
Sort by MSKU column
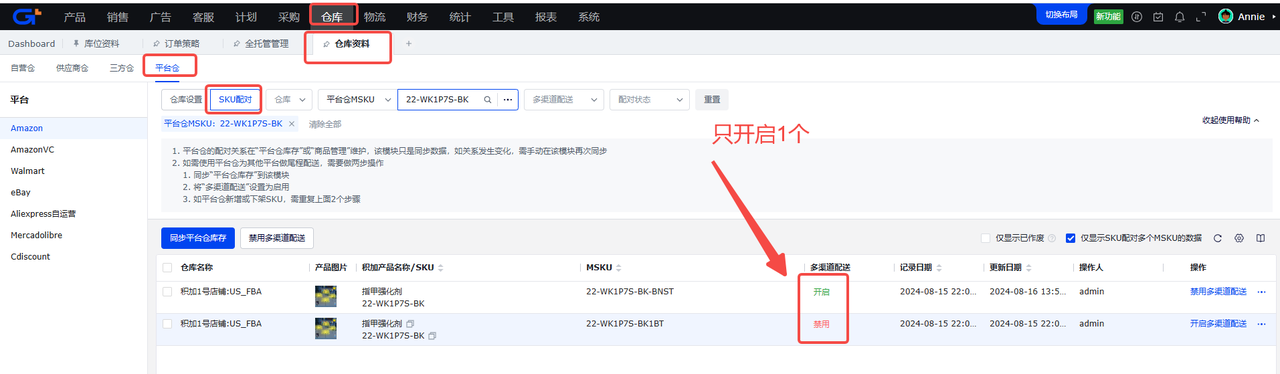point(617,268)
